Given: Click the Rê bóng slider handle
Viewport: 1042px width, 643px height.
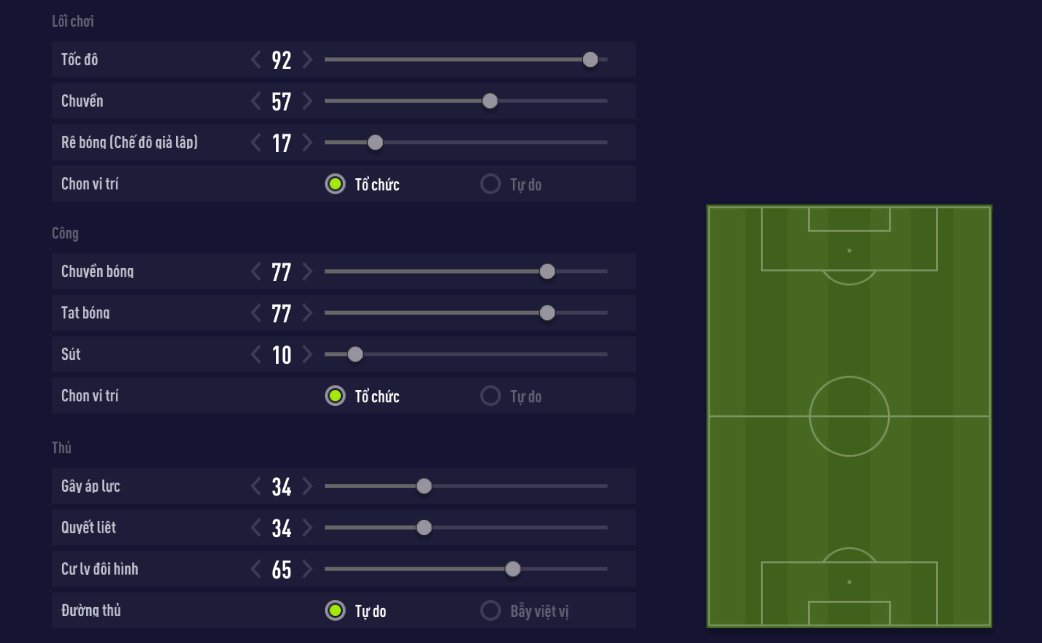Looking at the screenshot, I should tap(375, 143).
